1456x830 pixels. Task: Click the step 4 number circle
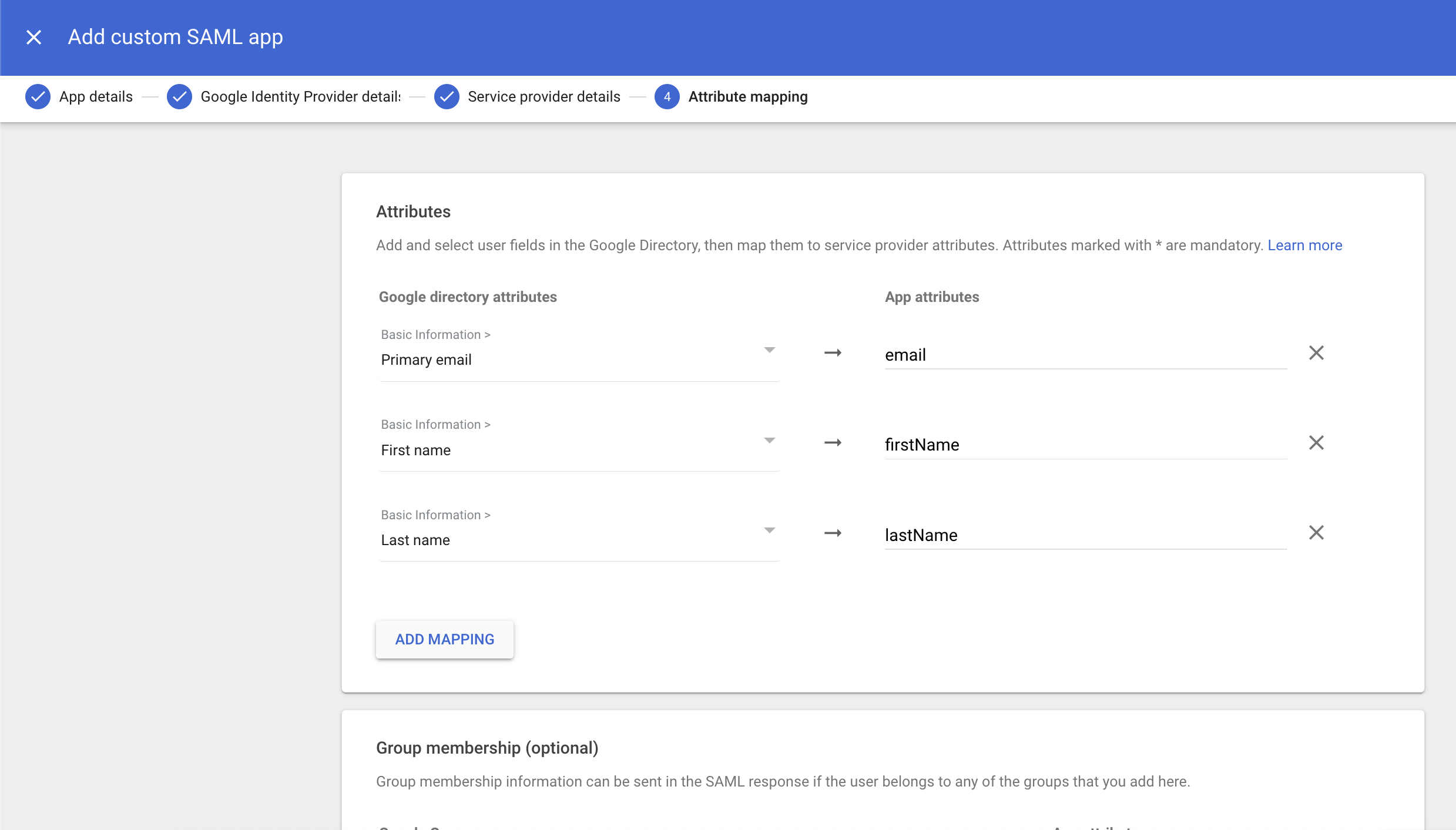(667, 97)
